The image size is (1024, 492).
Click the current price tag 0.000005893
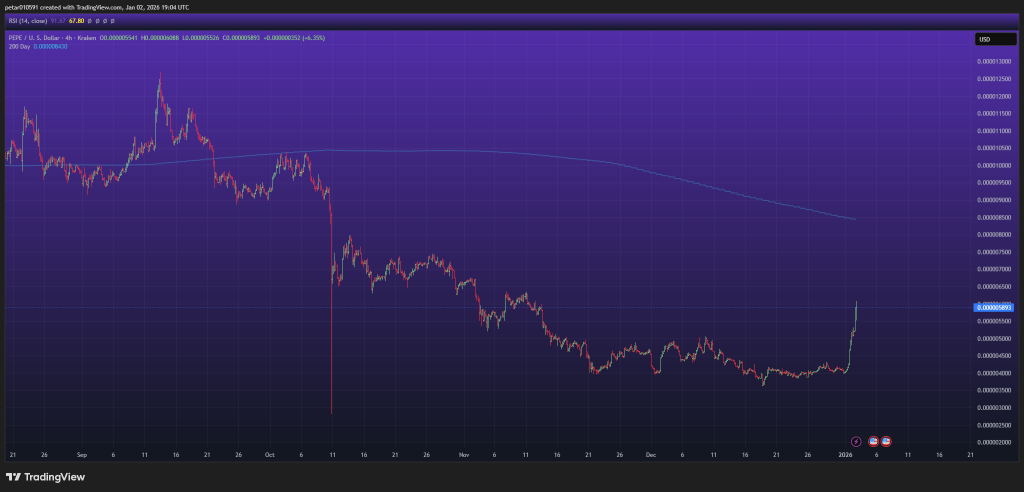[995, 308]
